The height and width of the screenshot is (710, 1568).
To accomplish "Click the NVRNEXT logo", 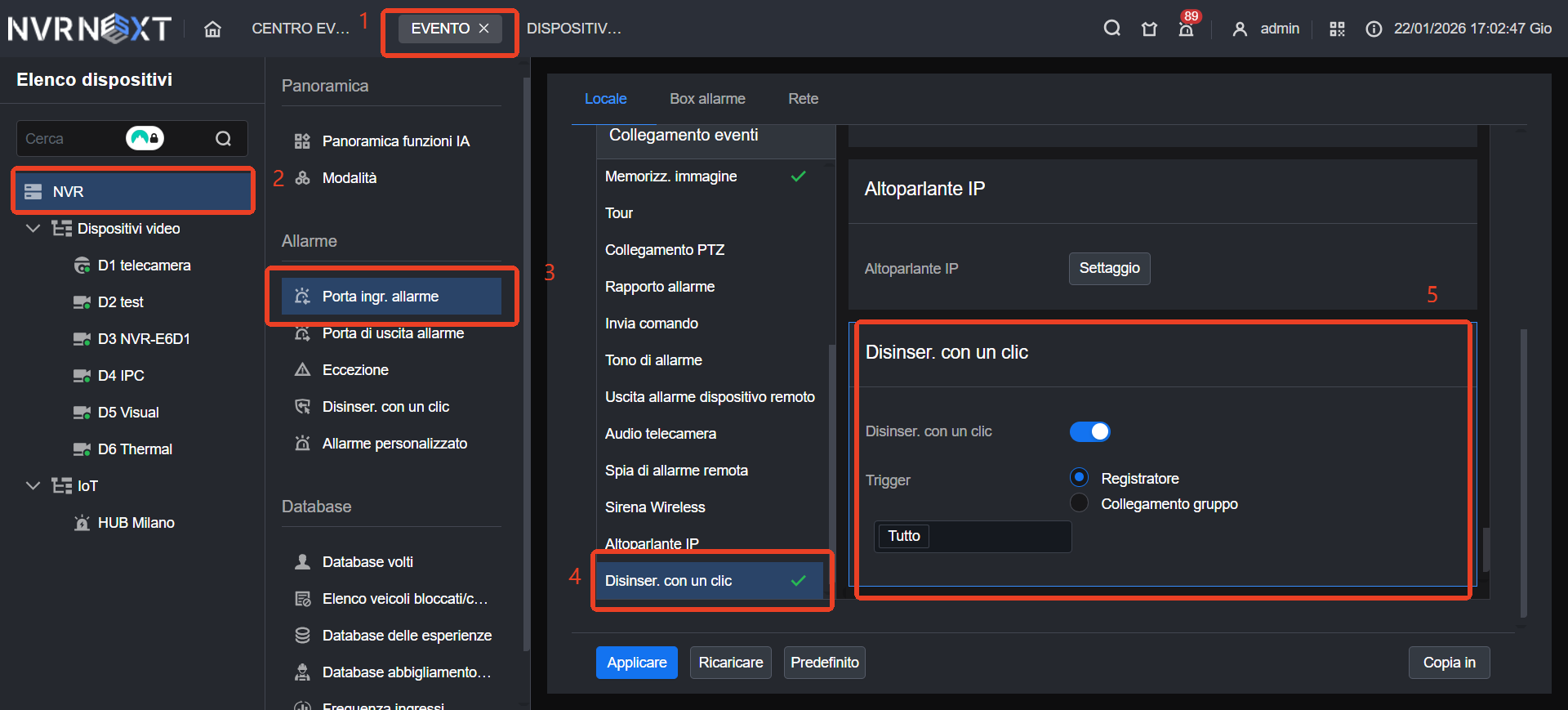I will click(x=90, y=29).
